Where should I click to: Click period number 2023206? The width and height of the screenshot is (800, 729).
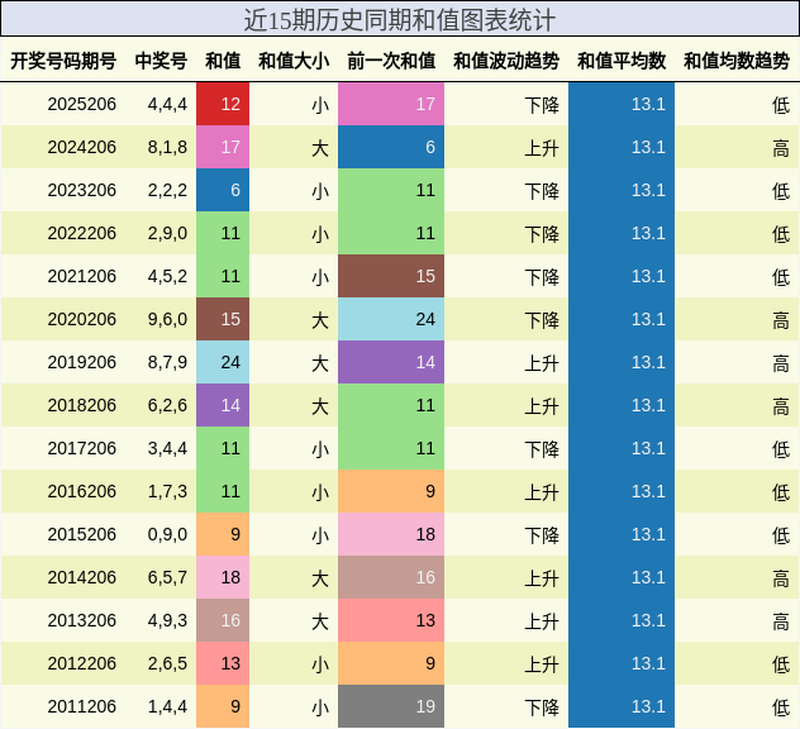click(x=82, y=190)
